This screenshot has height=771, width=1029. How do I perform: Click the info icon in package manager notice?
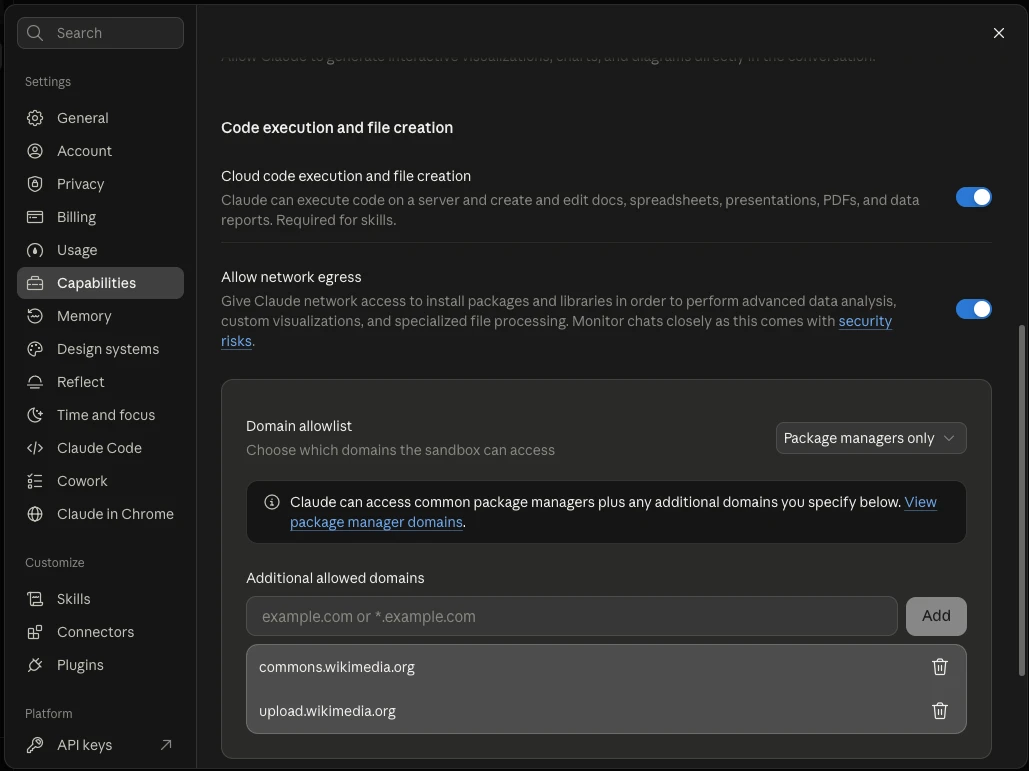[x=272, y=502]
